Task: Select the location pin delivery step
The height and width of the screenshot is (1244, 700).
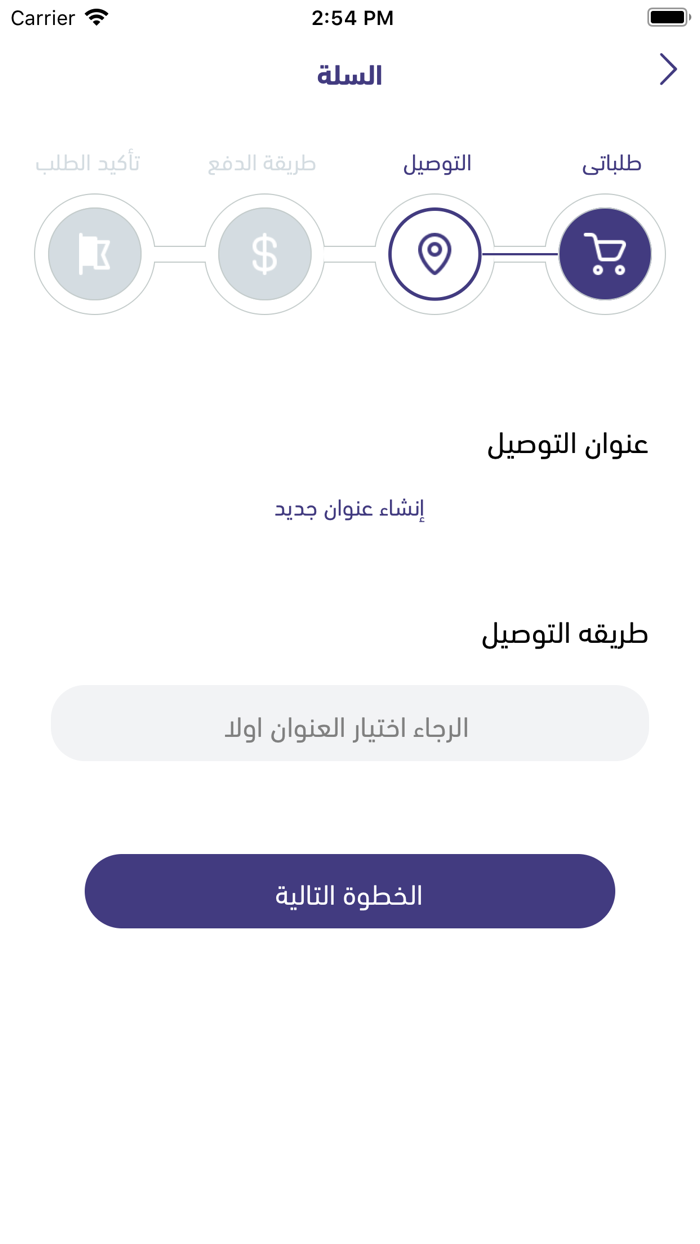Action: [x=435, y=254]
